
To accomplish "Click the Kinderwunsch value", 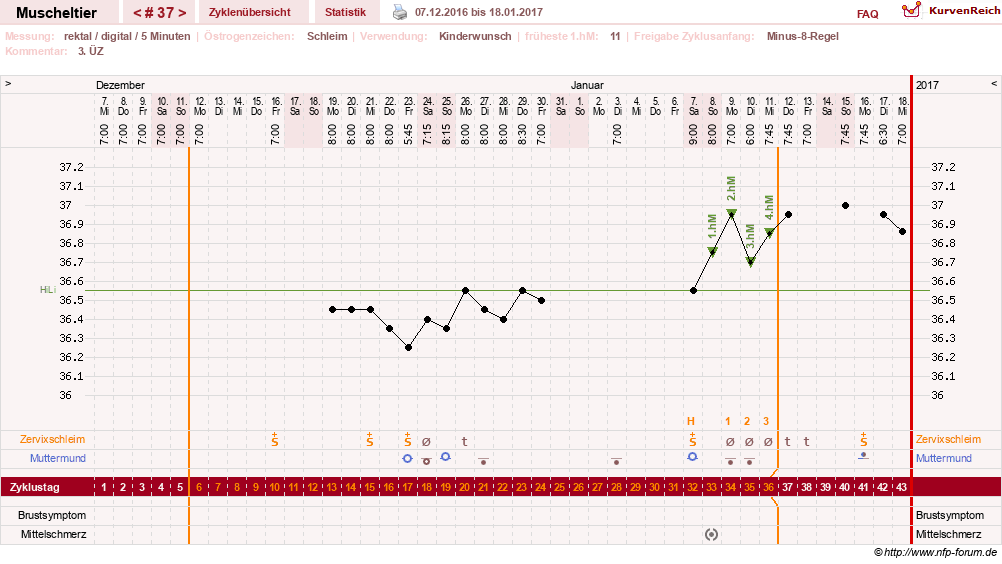I will [475, 36].
